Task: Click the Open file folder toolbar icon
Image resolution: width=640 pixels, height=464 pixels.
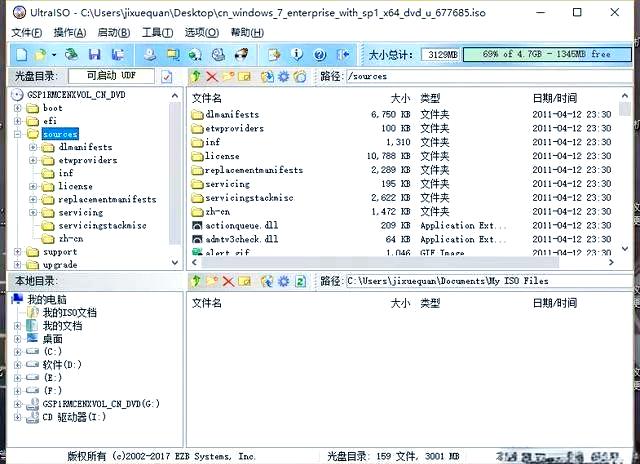Action: coord(40,54)
